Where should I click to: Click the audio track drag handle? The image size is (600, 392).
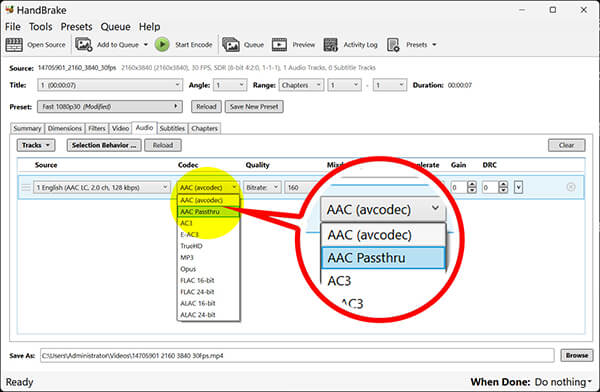coord(26,188)
